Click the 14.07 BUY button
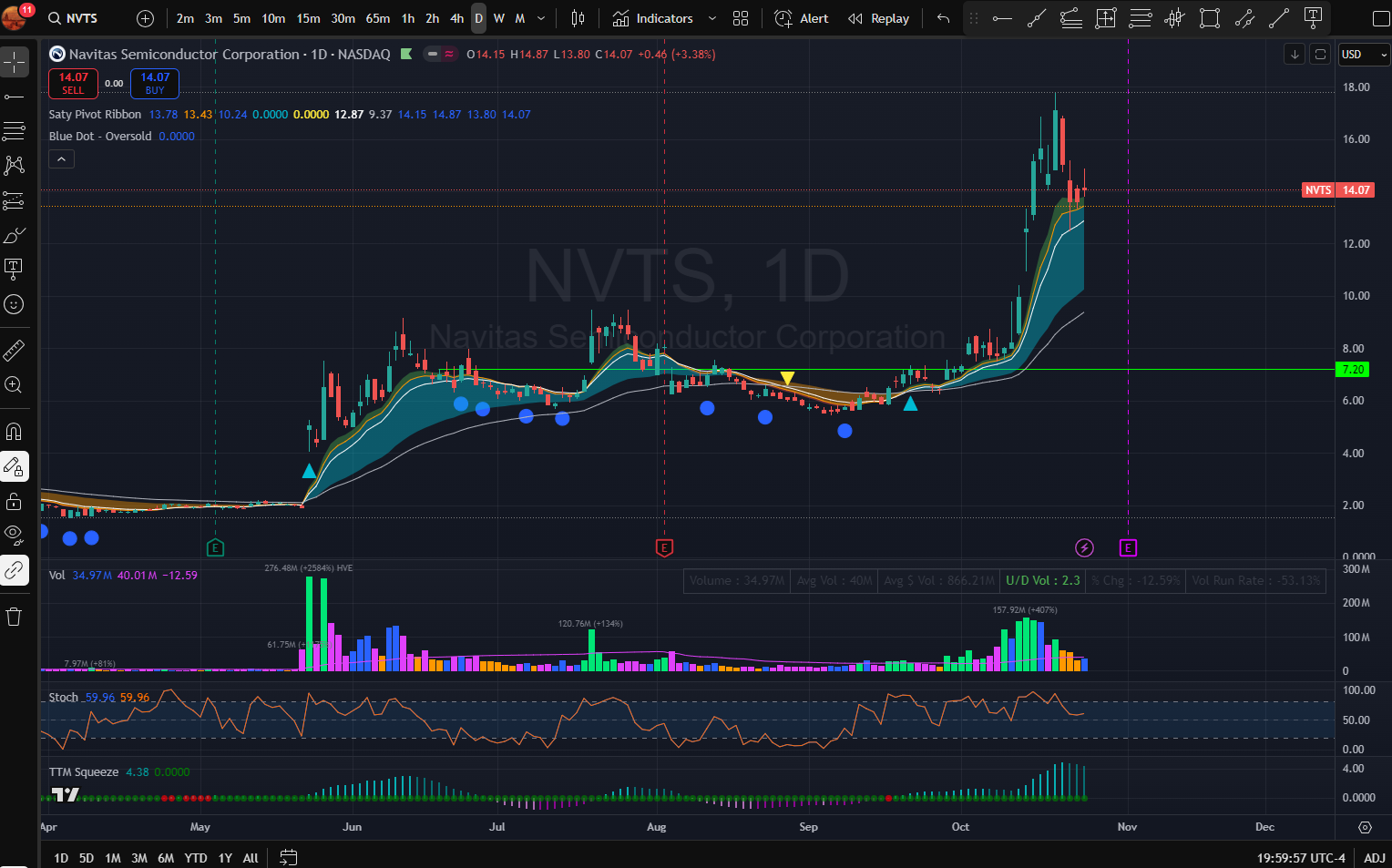 [155, 83]
